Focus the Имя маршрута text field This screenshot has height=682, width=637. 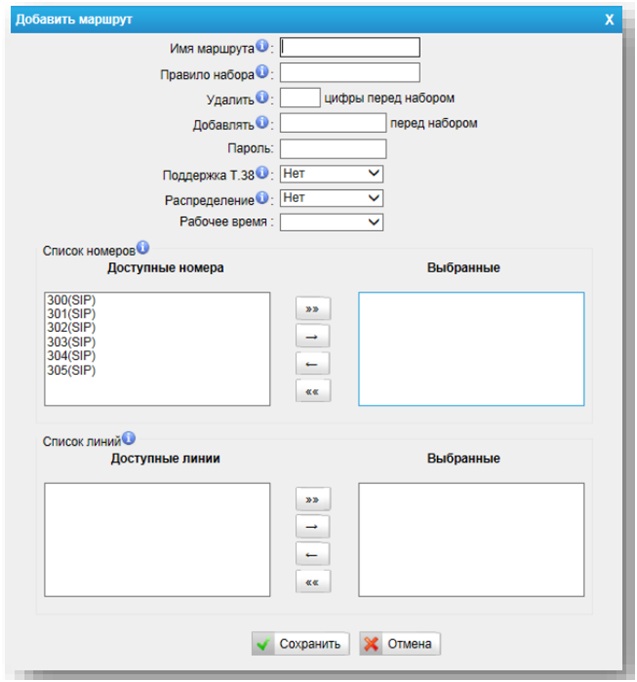pyautogui.click(x=350, y=47)
